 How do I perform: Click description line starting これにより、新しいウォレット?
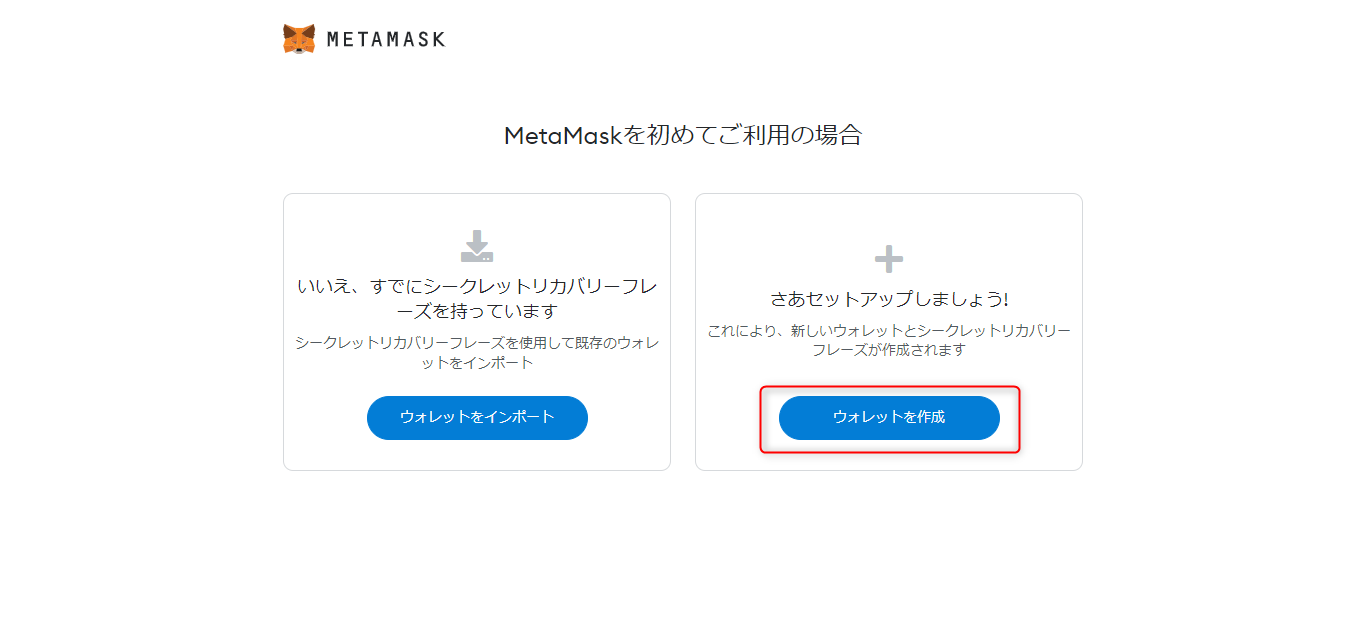point(889,331)
